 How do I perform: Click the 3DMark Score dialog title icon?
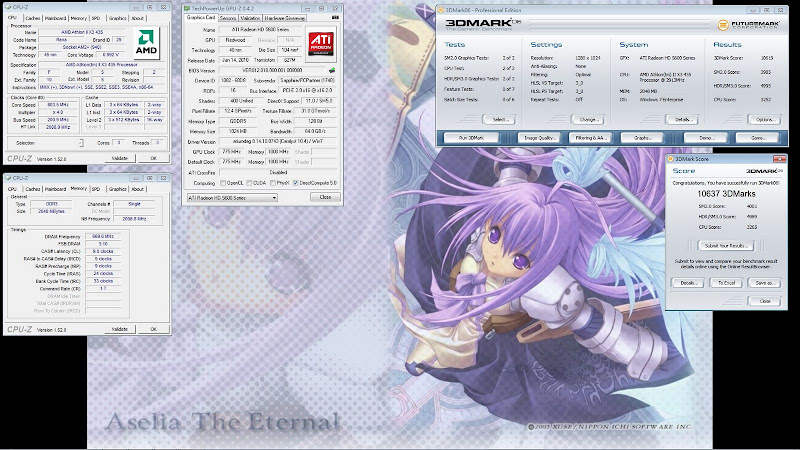click(671, 159)
